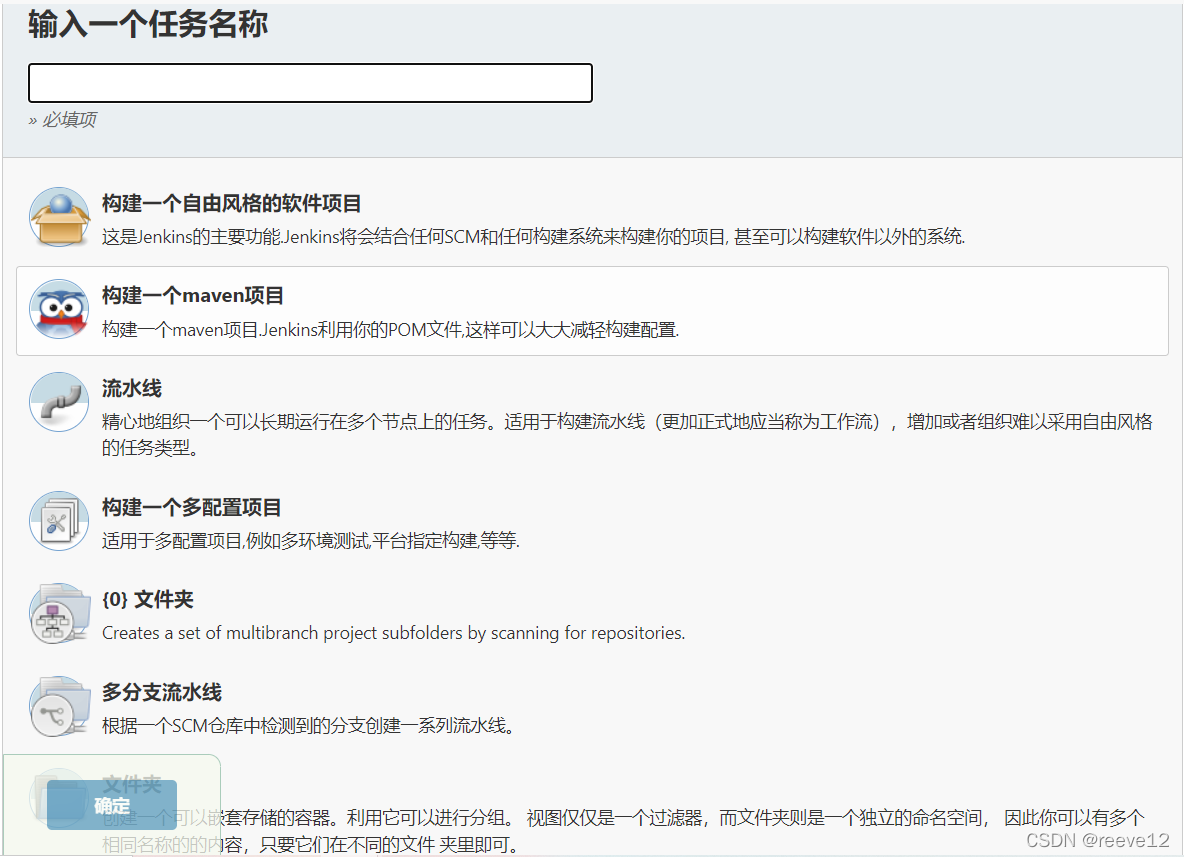Choose 多分支流水线 item title
This screenshot has width=1184, height=857.
pos(162,692)
